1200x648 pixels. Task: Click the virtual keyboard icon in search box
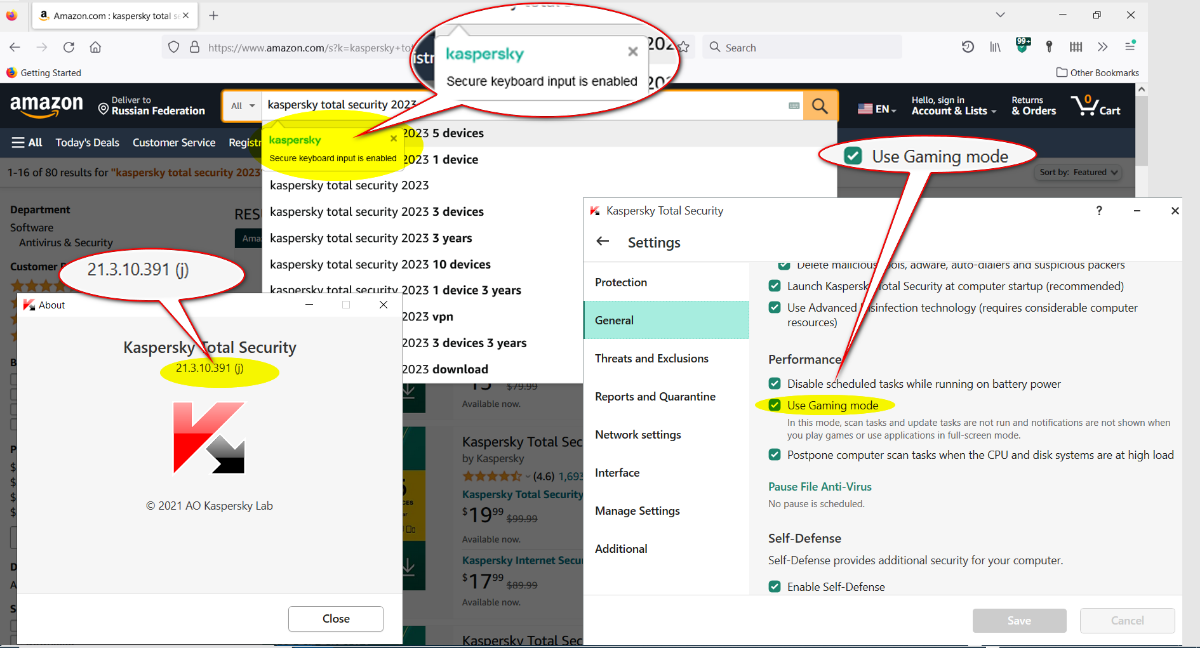[794, 106]
